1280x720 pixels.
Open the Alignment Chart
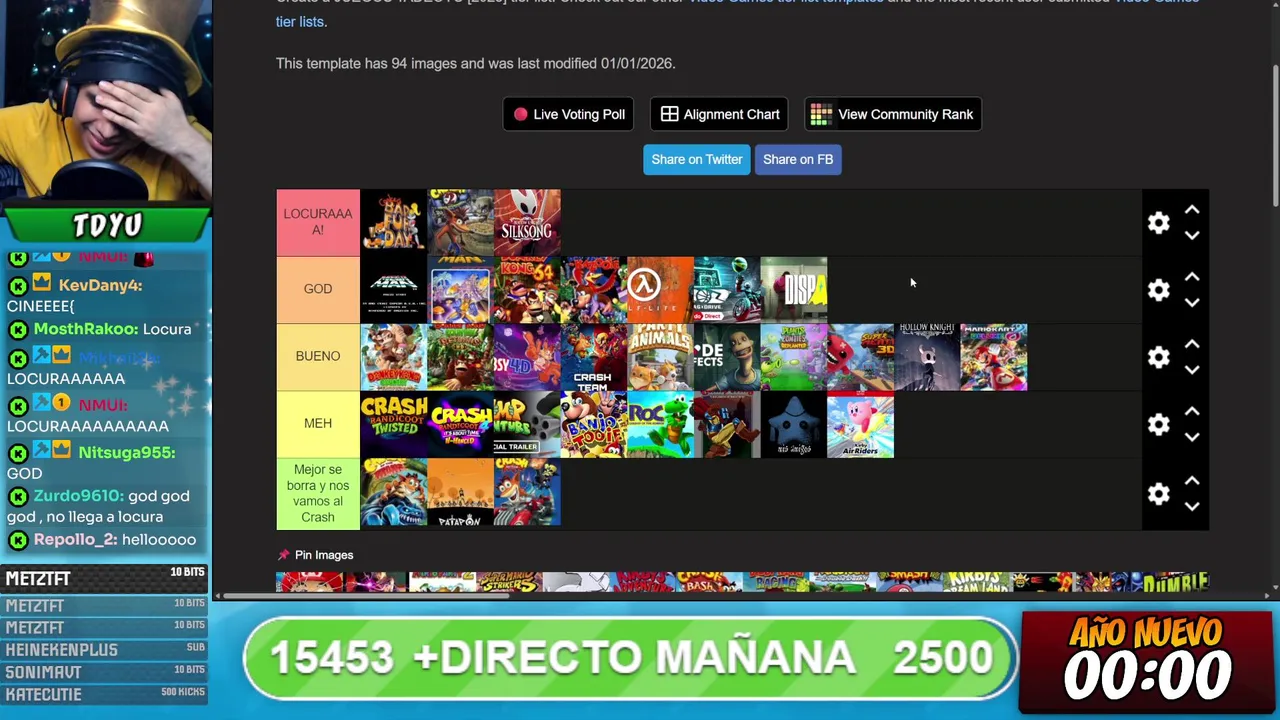coord(720,114)
